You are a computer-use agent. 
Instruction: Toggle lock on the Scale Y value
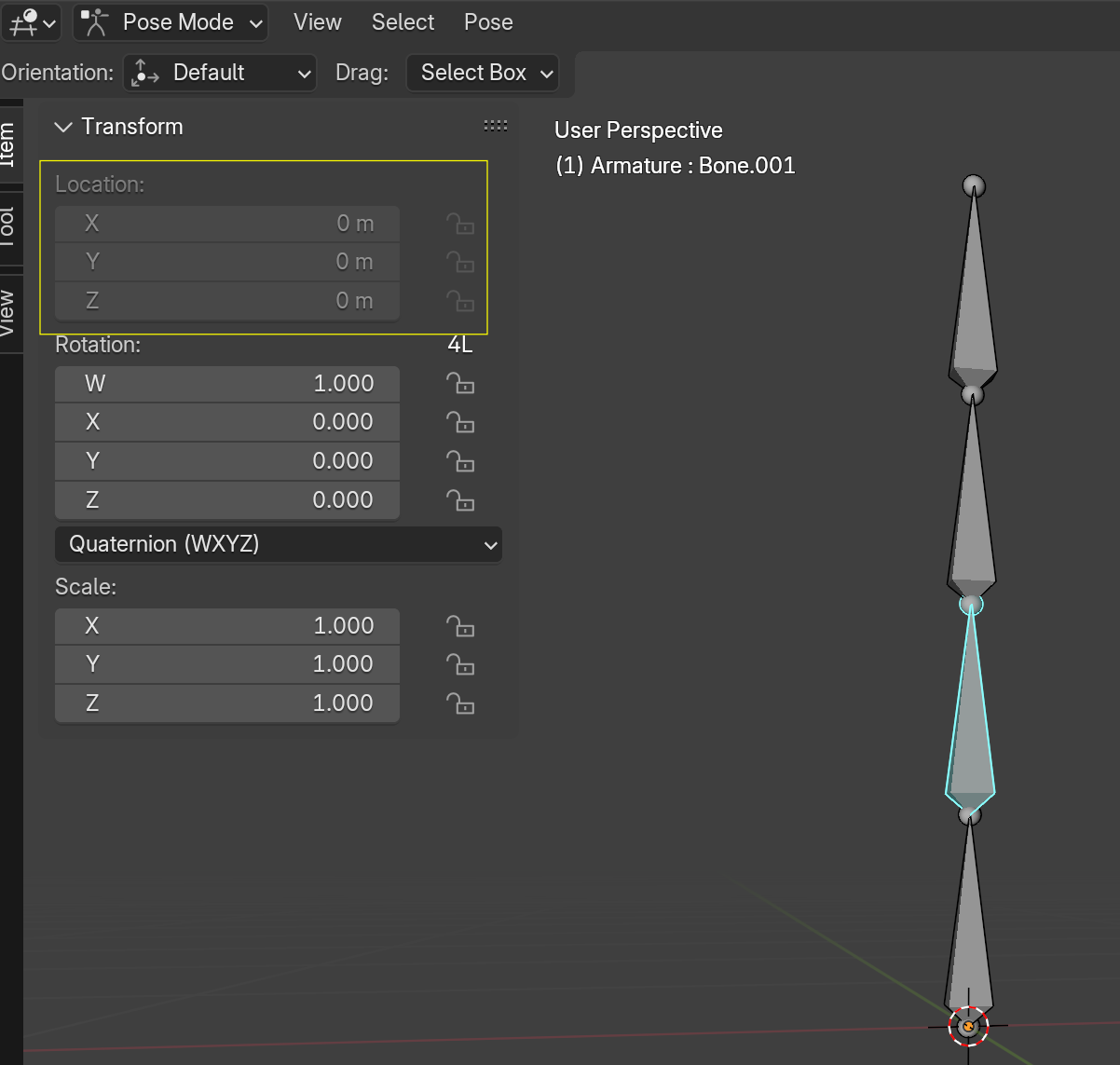460,664
